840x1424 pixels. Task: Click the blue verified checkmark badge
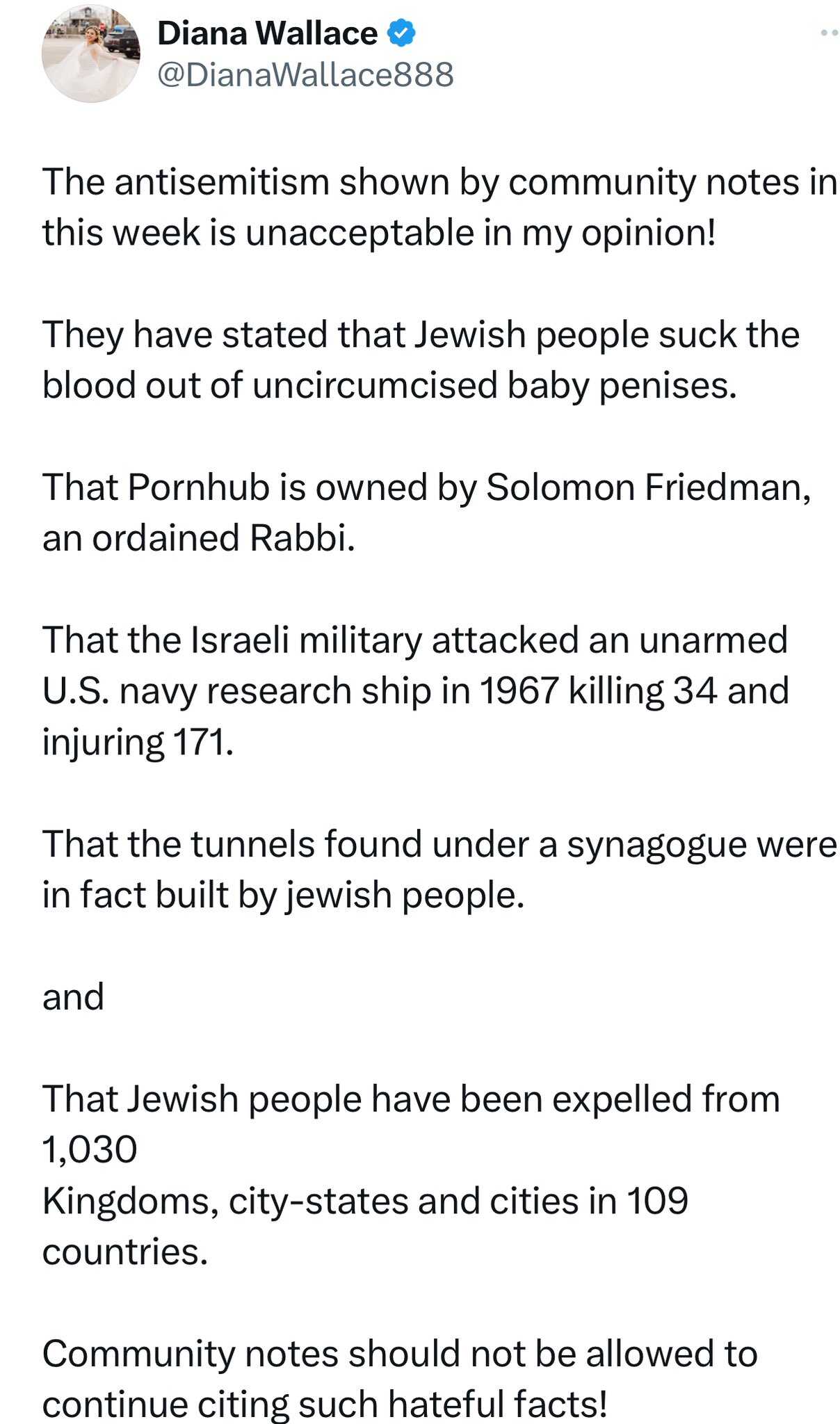click(401, 33)
